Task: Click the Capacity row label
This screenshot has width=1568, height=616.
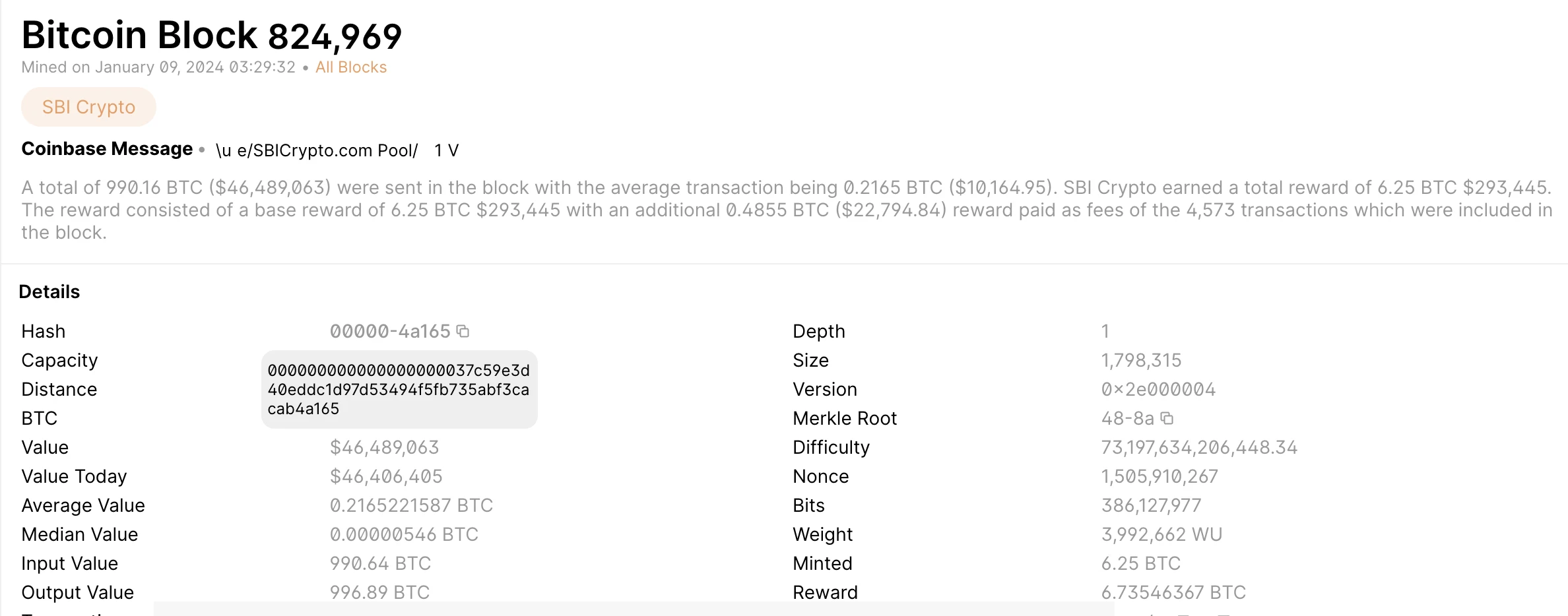Action: (59, 360)
